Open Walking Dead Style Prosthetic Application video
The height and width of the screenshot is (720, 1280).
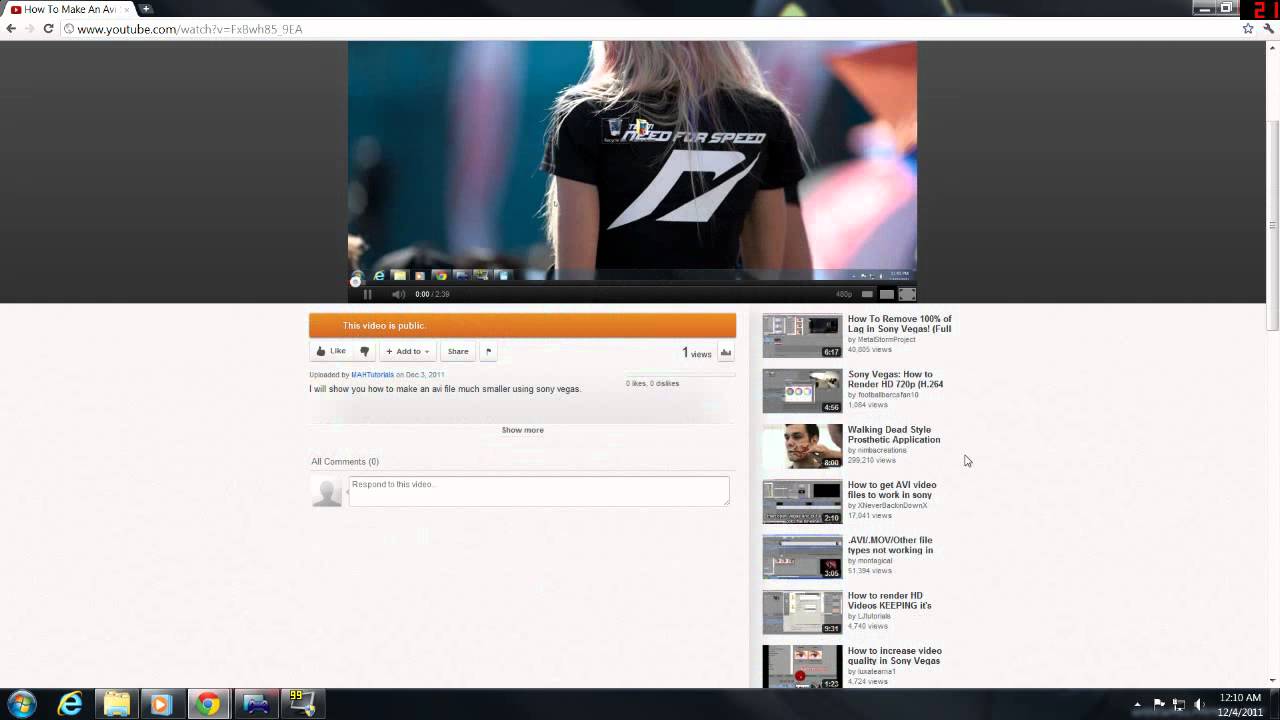894,435
